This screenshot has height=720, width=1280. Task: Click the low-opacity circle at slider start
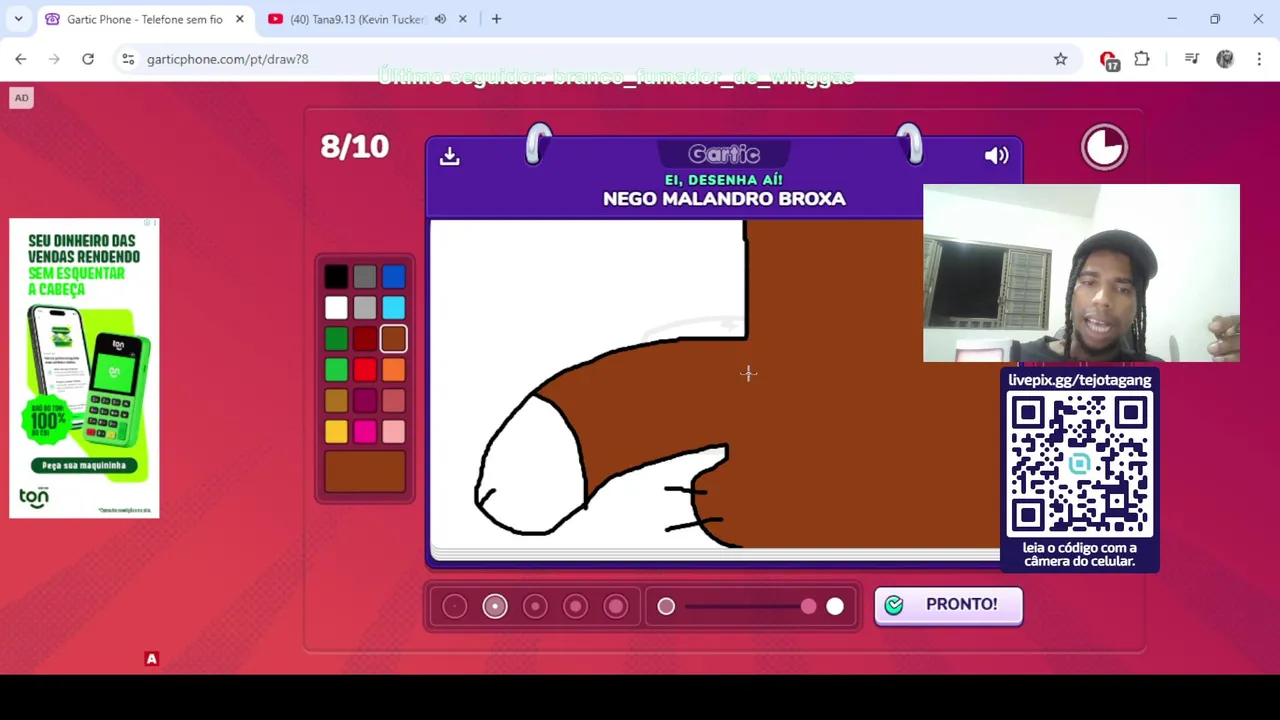(666, 606)
